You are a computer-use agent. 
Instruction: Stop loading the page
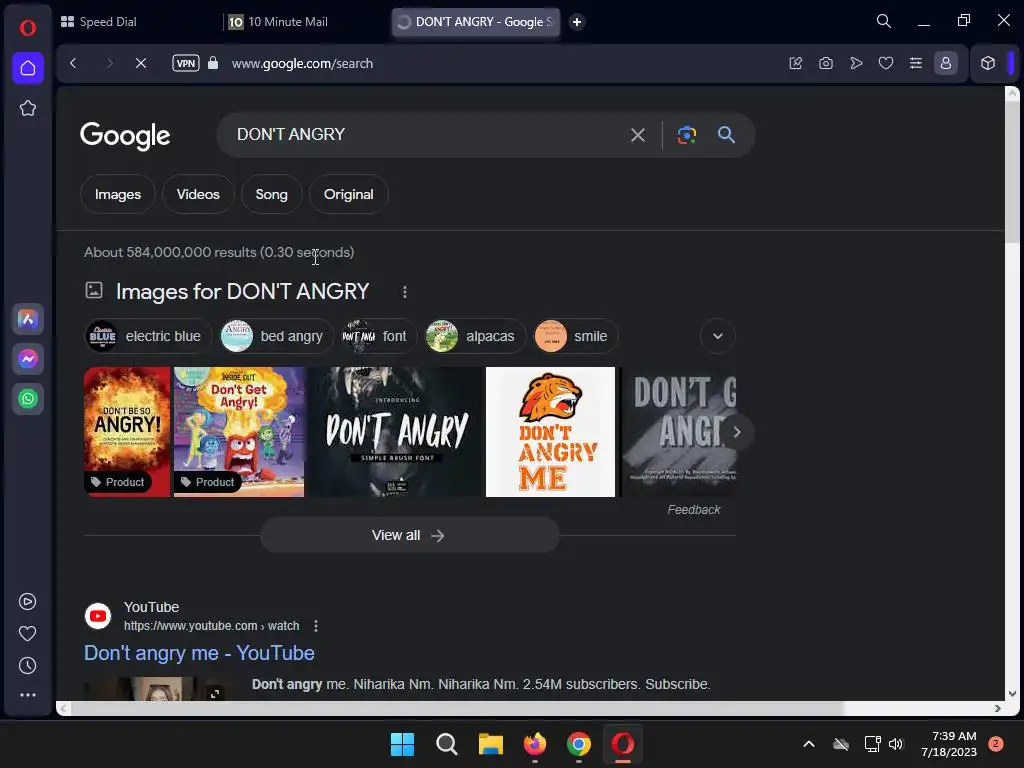[140, 63]
